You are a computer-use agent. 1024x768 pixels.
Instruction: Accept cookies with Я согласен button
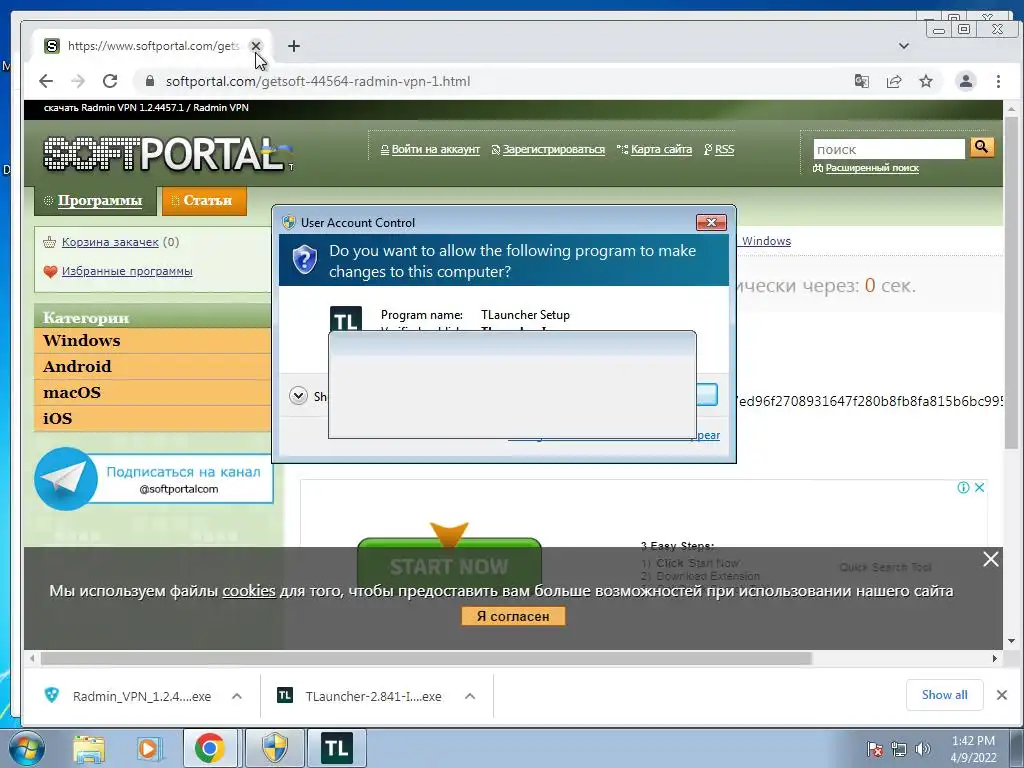[513, 616]
